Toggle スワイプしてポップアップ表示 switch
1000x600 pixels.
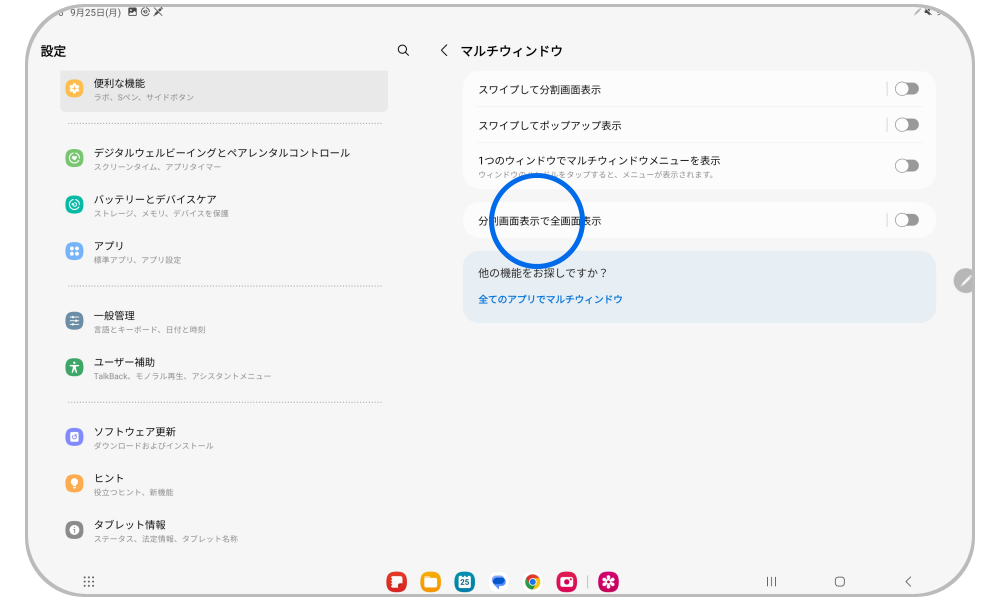(x=906, y=125)
